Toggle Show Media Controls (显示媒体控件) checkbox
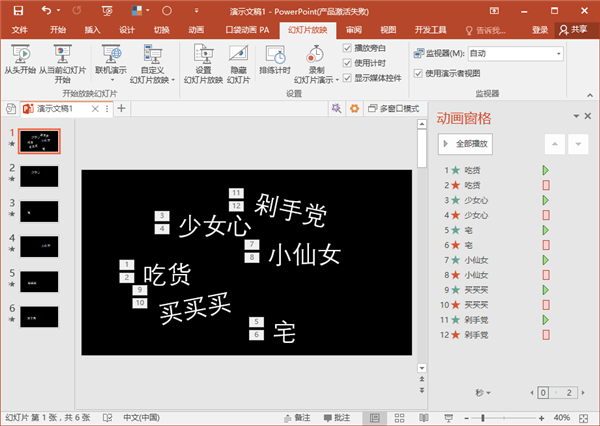Screen dimensions: 600x426 click(x=347, y=78)
